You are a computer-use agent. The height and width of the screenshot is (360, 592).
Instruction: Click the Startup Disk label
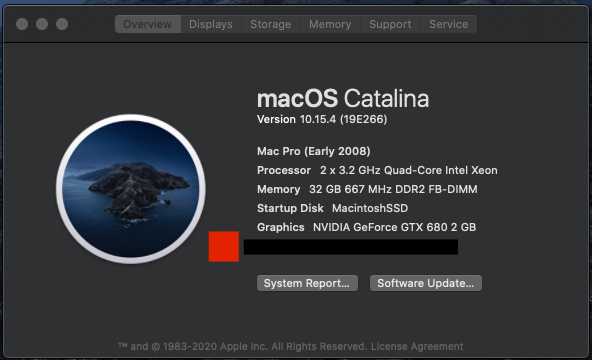coord(290,208)
